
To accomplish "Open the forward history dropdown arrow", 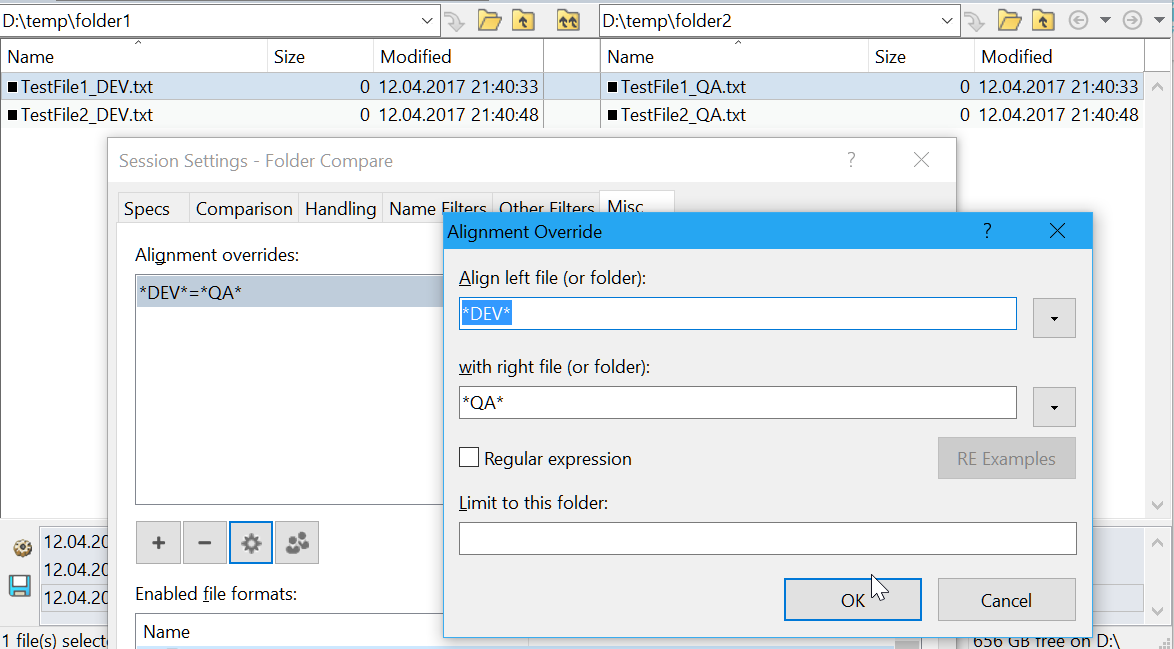I will (1159, 20).
